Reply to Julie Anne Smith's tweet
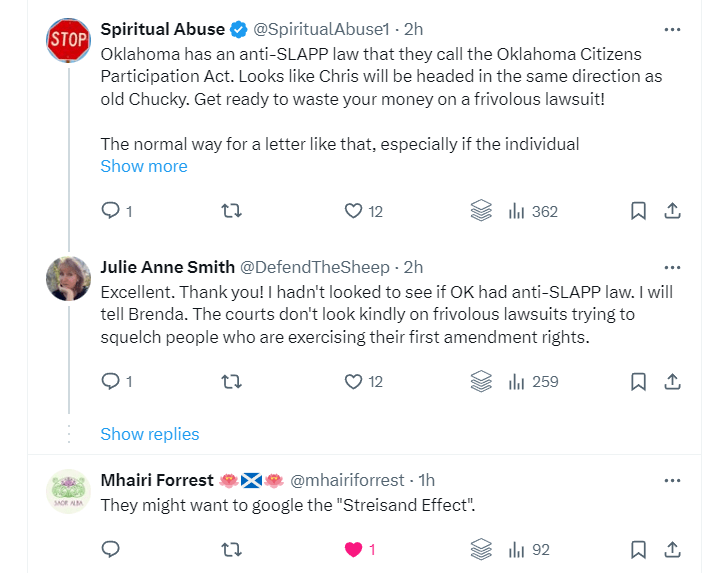The width and height of the screenshot is (706, 573). coord(111,381)
